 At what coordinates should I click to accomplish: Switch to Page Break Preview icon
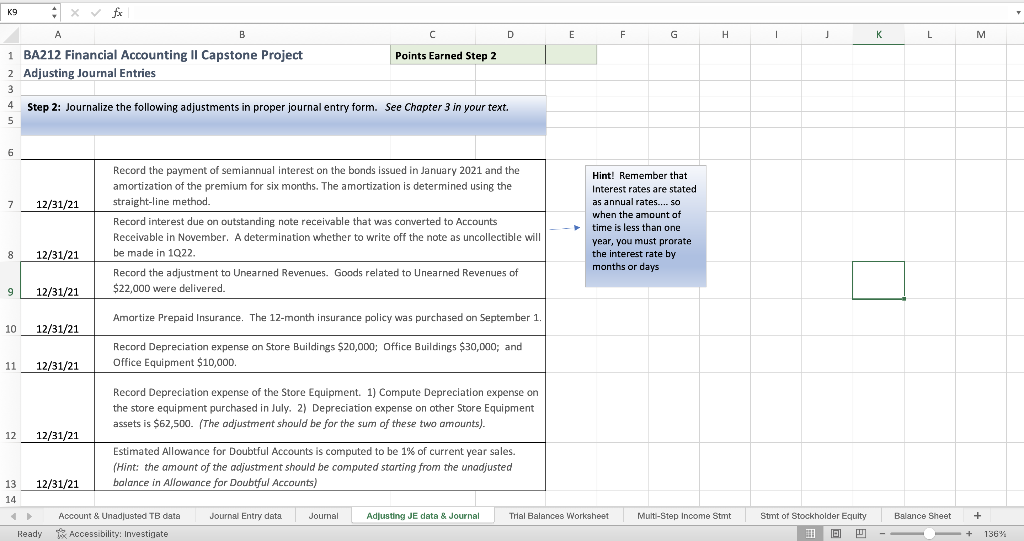(861, 534)
